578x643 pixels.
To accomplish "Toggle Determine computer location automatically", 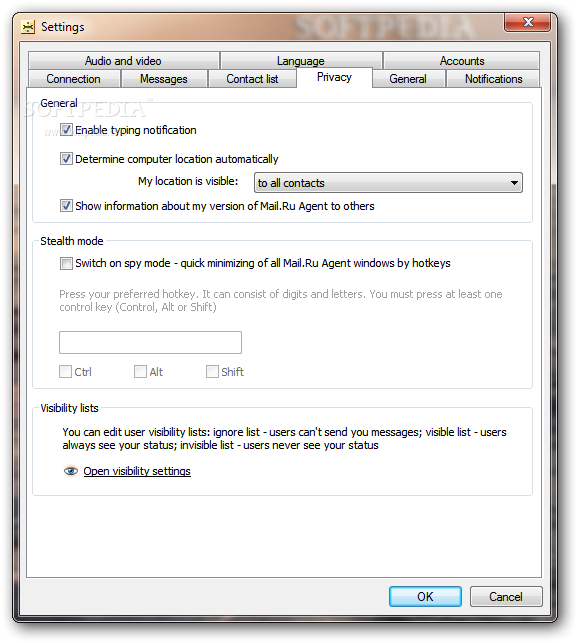I will click(66, 158).
